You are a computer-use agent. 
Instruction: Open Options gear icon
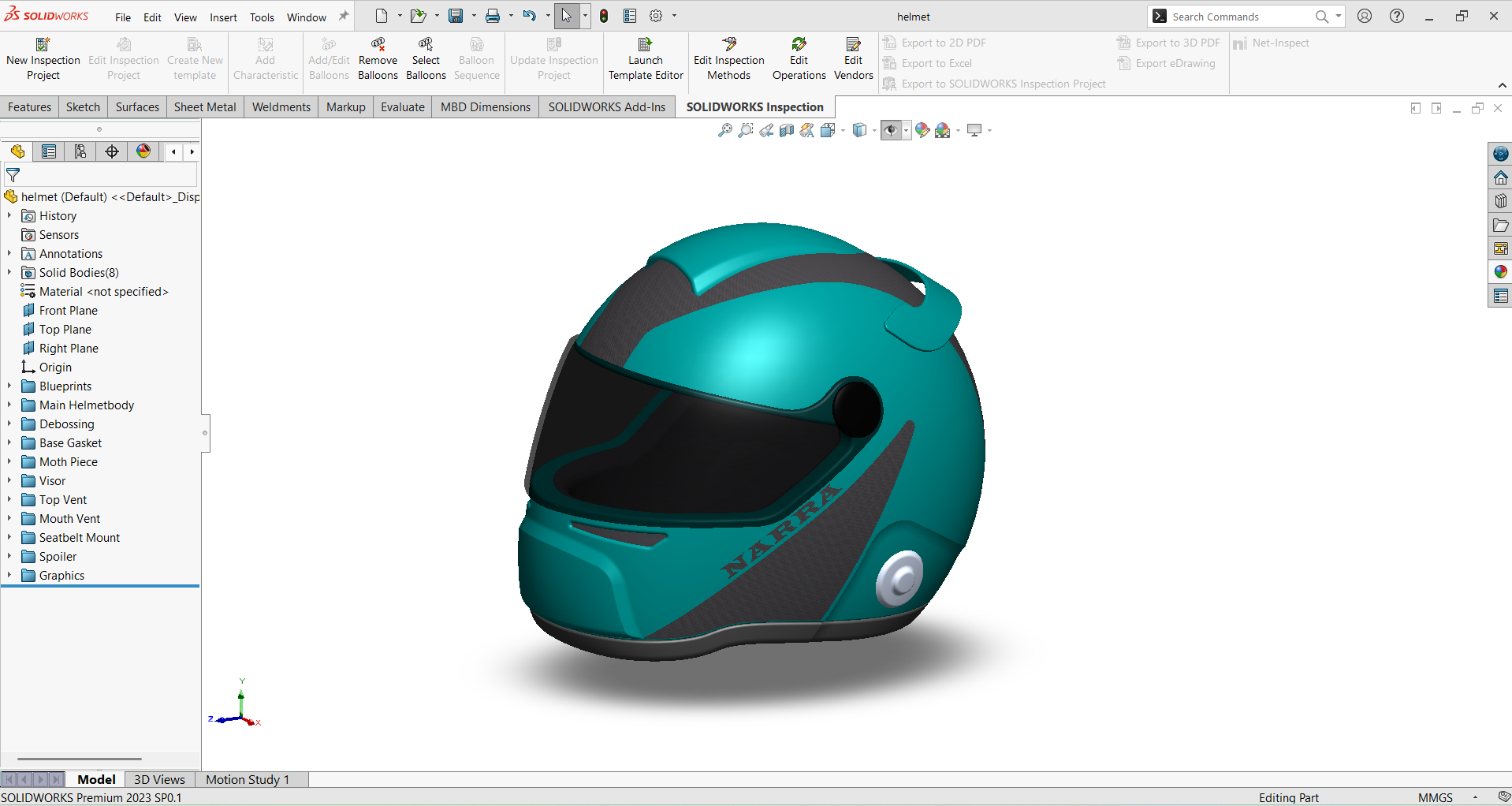(656, 16)
